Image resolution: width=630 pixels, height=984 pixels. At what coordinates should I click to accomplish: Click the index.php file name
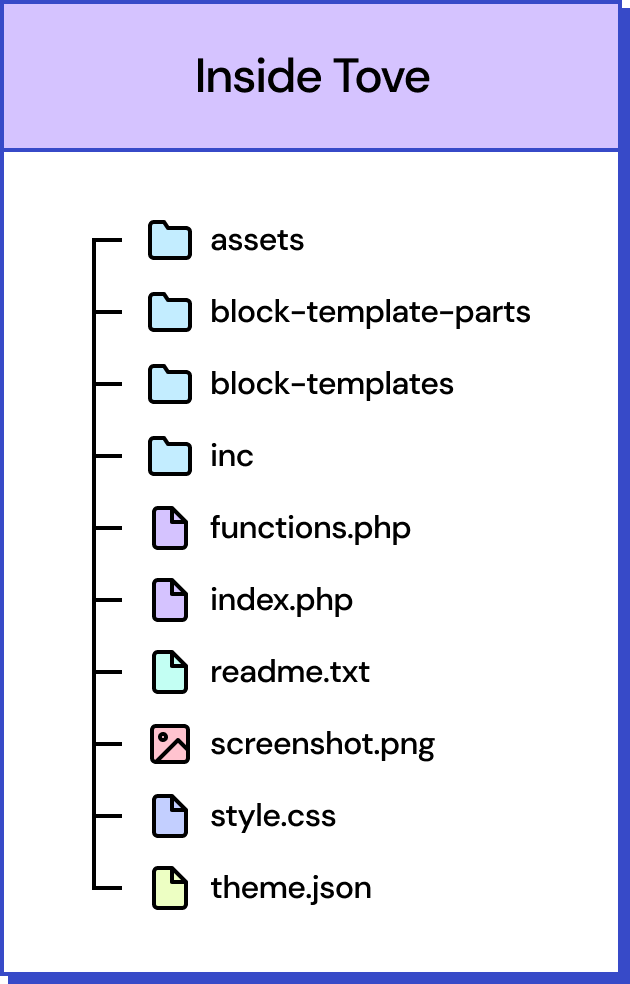coord(282,601)
